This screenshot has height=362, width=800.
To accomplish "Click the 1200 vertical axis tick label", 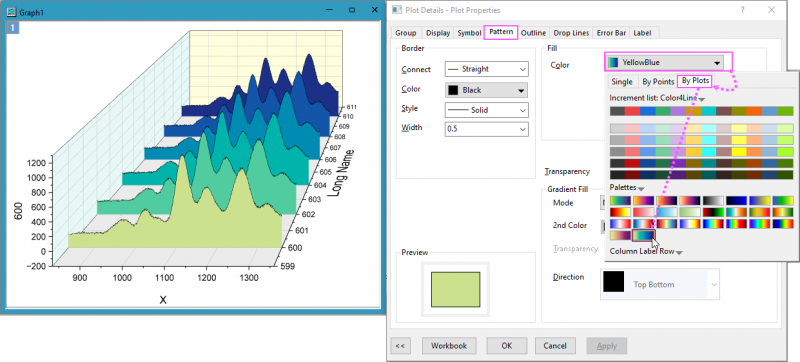I will tap(37, 163).
